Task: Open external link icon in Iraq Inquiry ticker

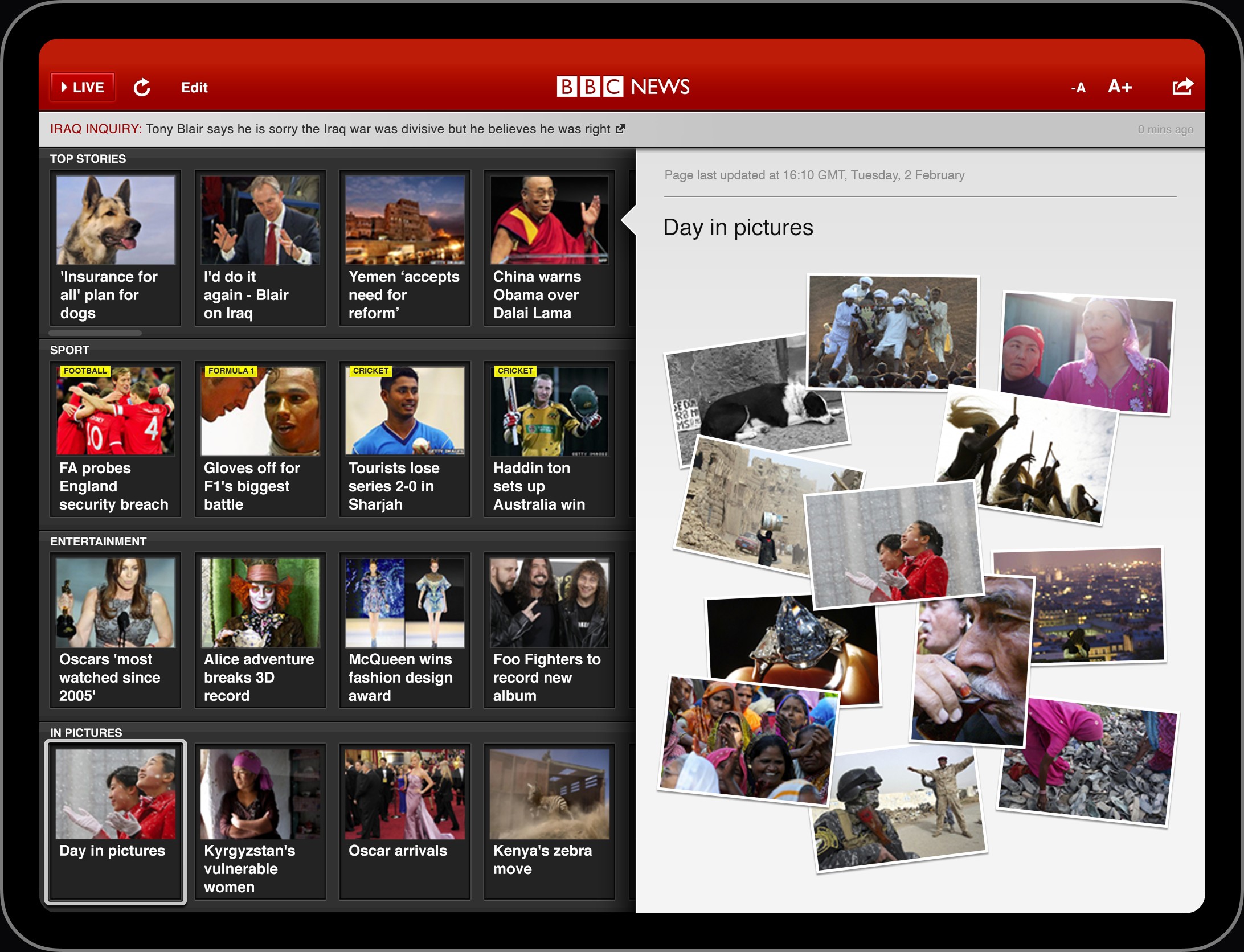Action: coord(621,129)
